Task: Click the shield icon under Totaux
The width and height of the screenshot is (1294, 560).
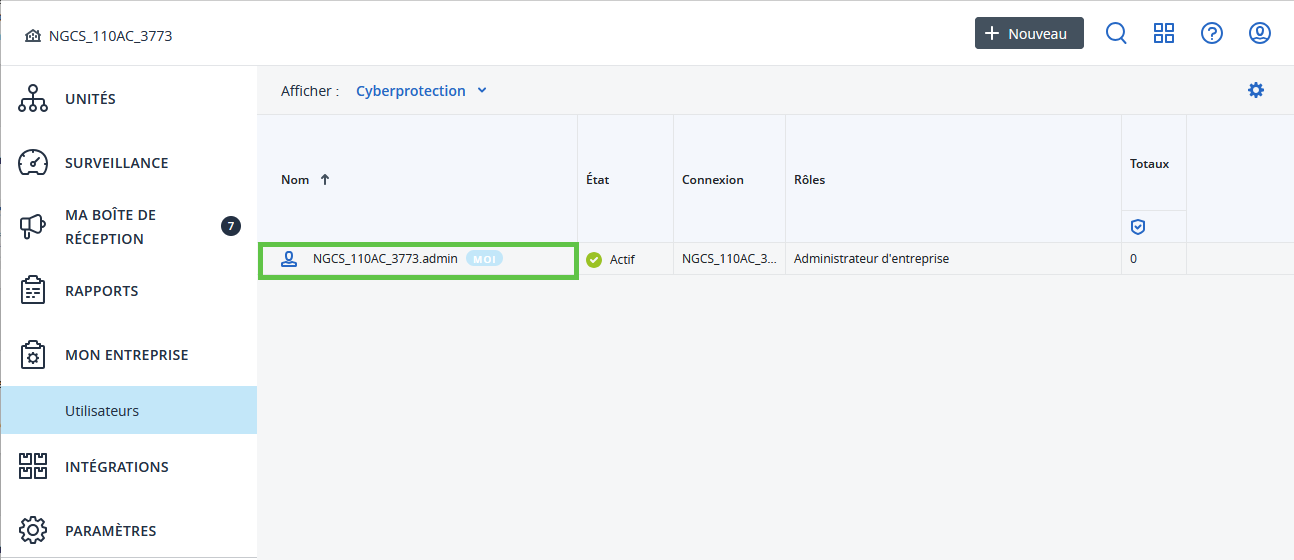Action: (x=1137, y=227)
